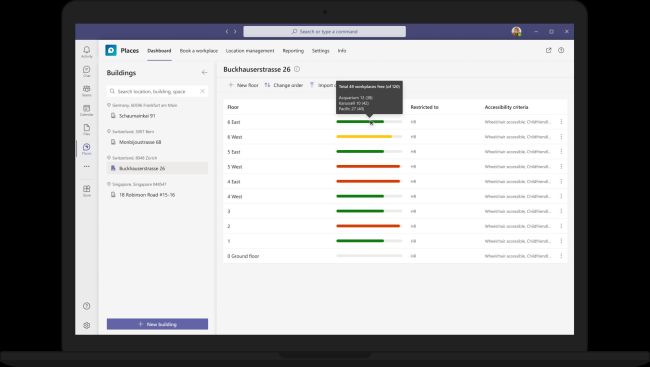
Task: Select the 5 East floor row label
Action: point(234,152)
